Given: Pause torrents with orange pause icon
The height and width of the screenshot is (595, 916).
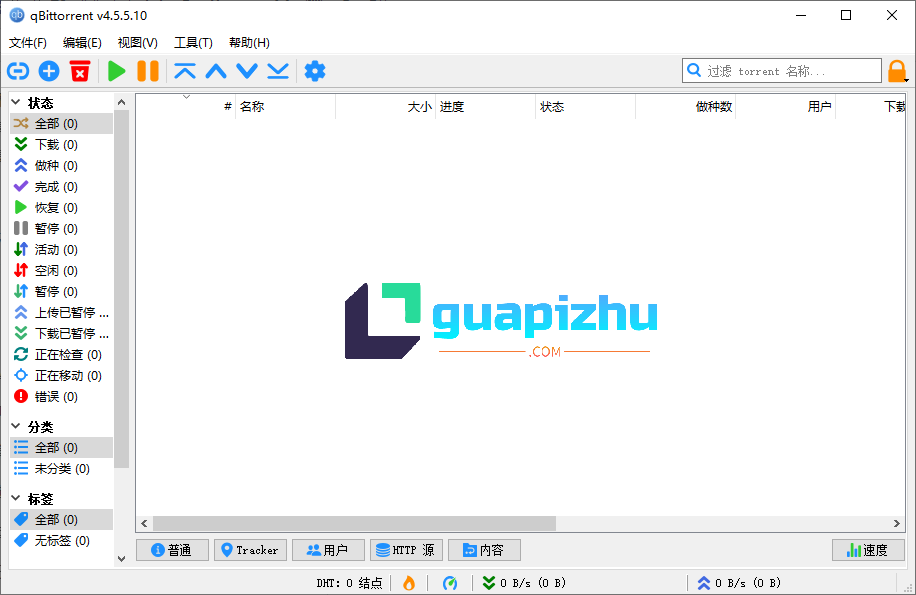Looking at the screenshot, I should pyautogui.click(x=148, y=71).
